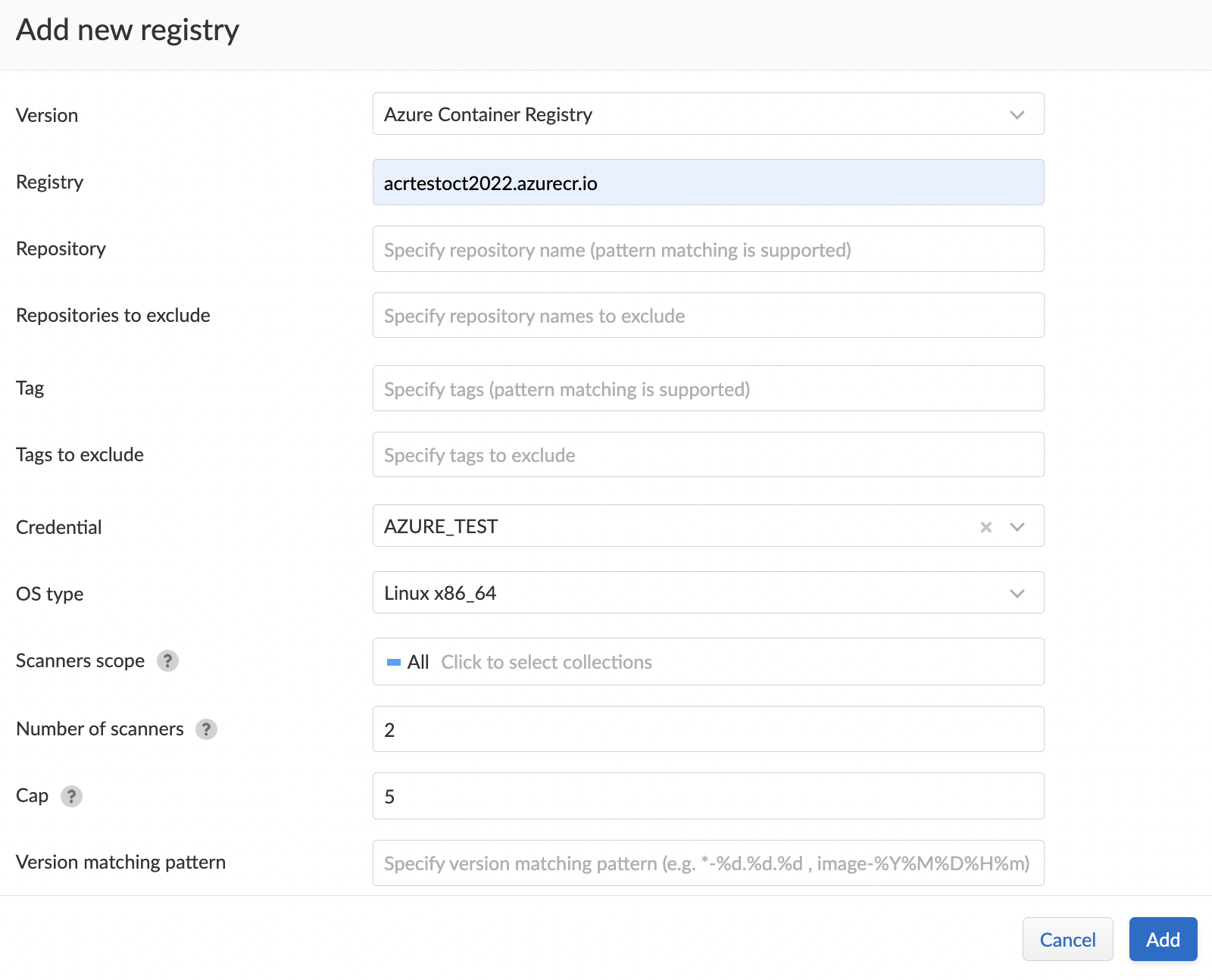Toggle the All scanners scope checkbox
Screen dimensions: 1212x980
coord(394,663)
